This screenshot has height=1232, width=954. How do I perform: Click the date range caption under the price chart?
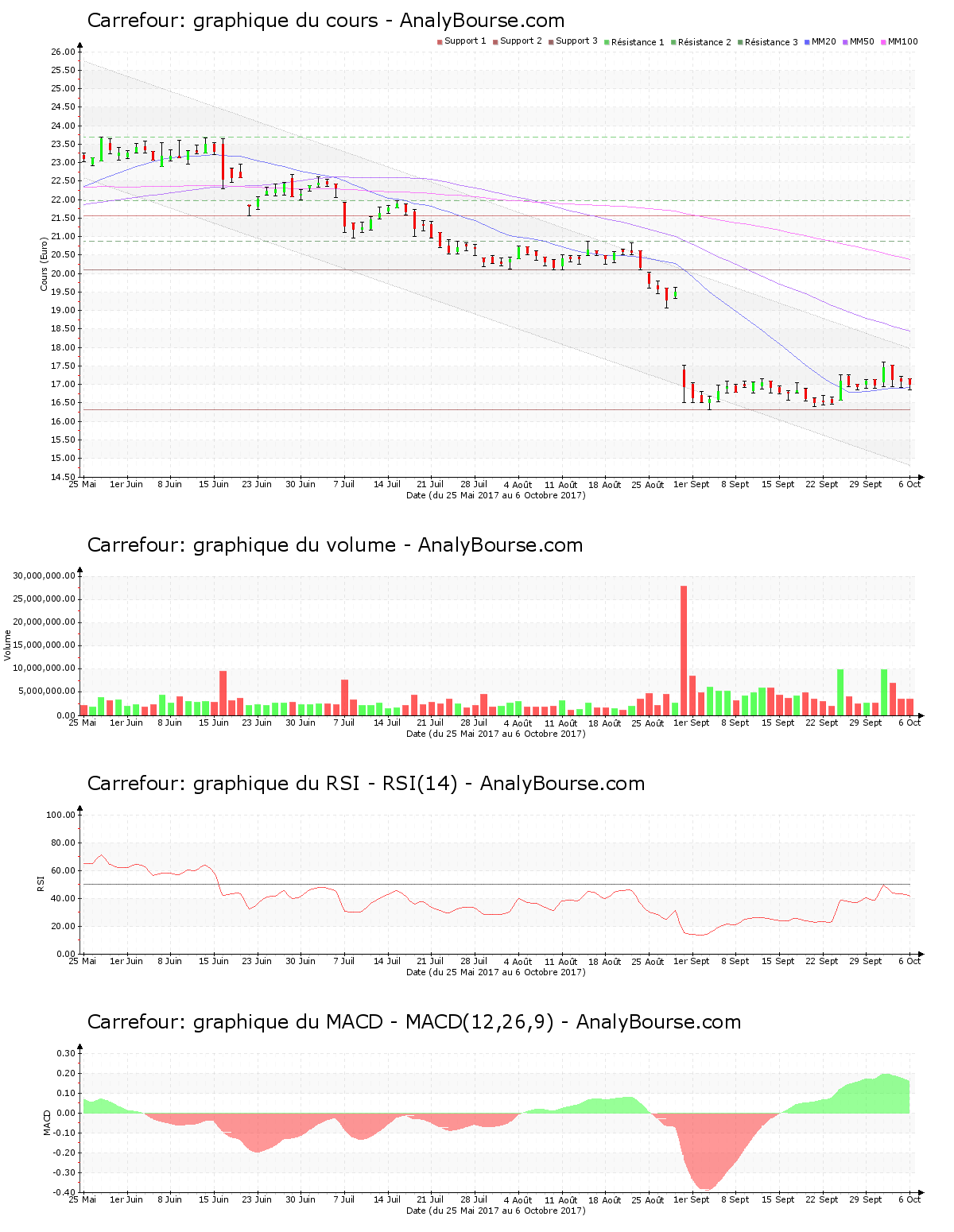tap(495, 495)
